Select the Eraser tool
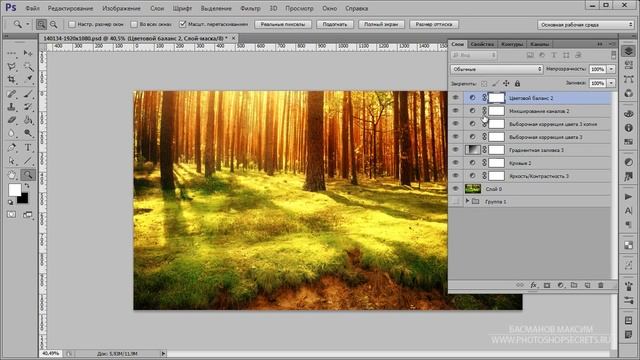 tap(11, 120)
